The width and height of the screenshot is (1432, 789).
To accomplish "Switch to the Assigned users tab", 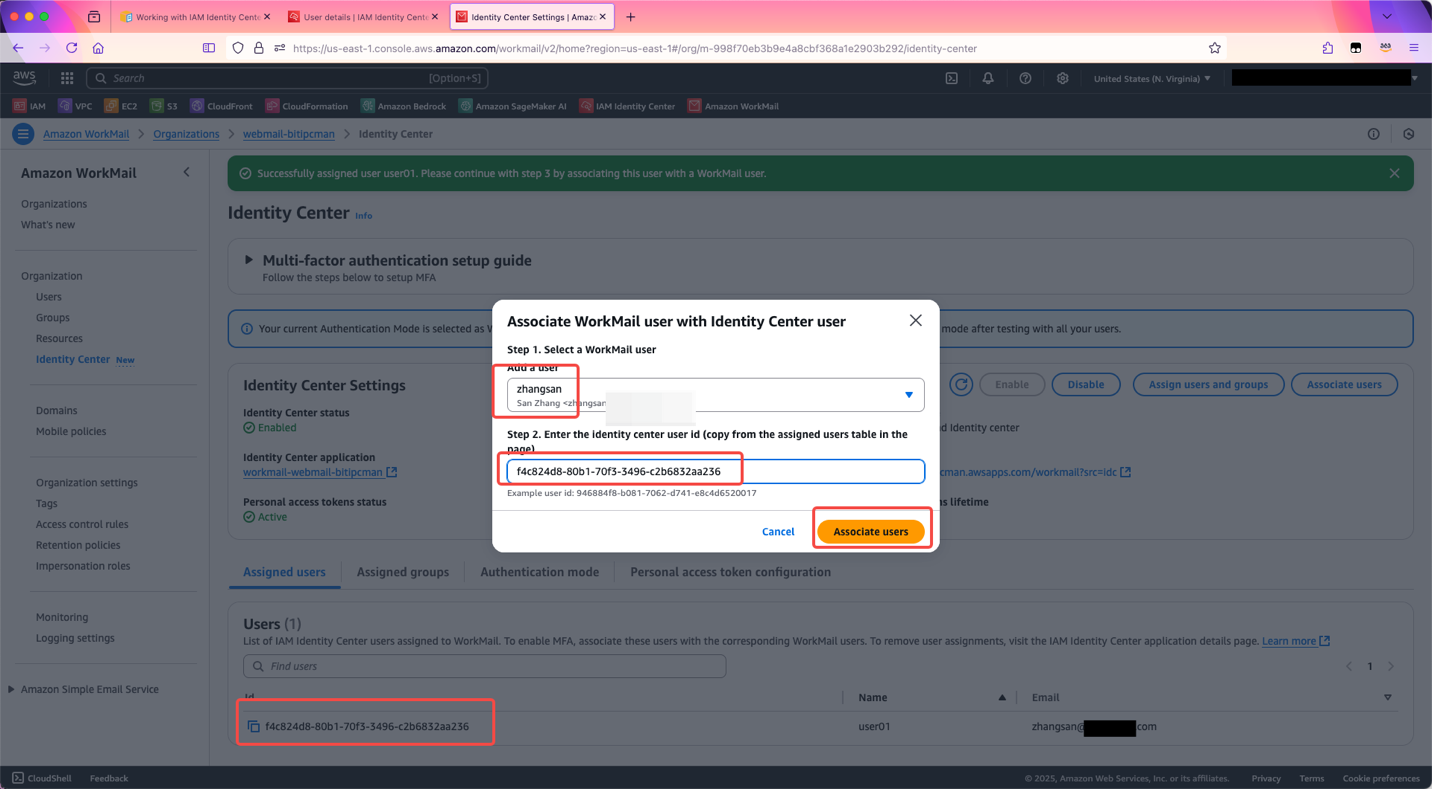I will pos(284,572).
